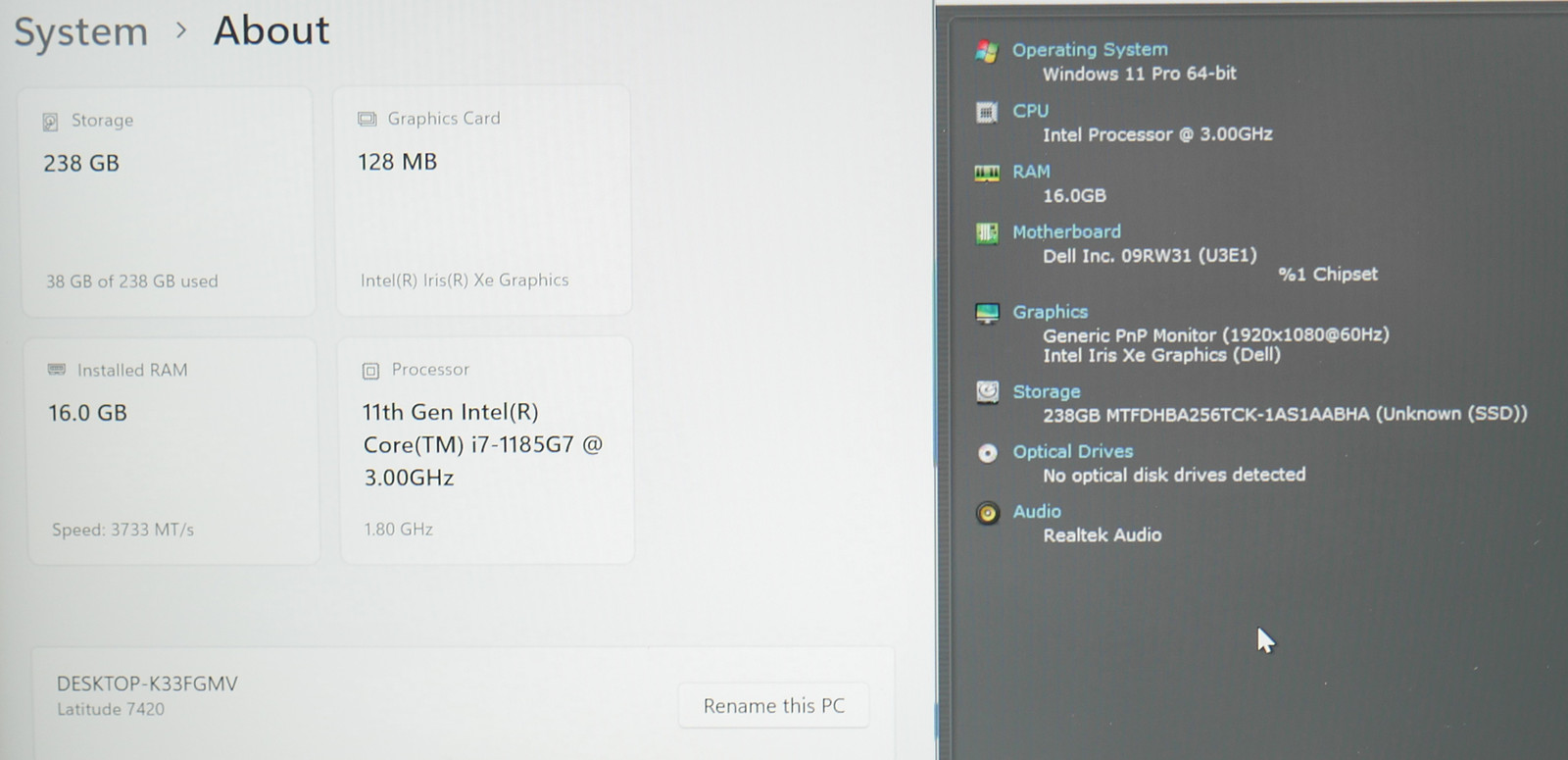Select the 'Windows 11 Pro 64-bit' text
The height and width of the screenshot is (760, 1568).
[x=1140, y=74]
